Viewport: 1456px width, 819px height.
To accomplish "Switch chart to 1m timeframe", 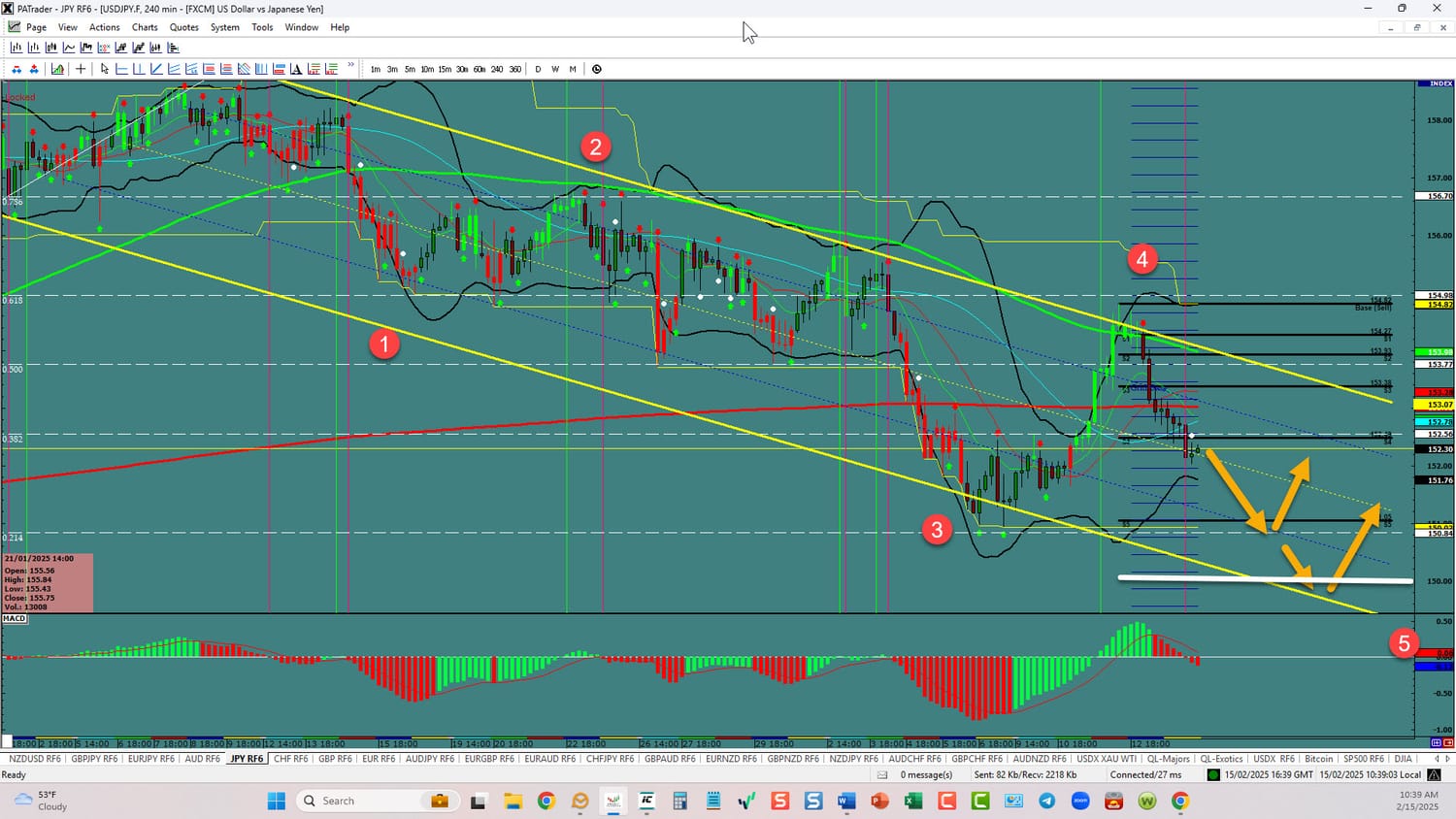I will [376, 69].
